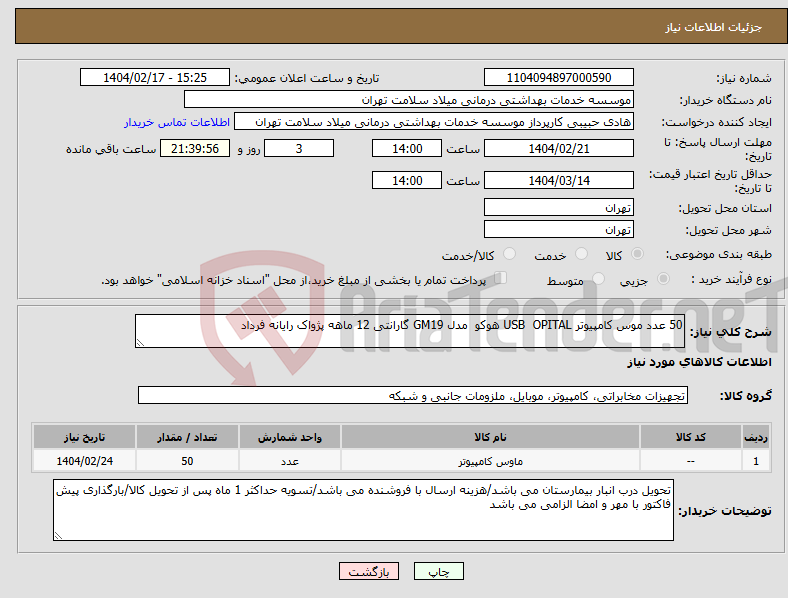
Task: Click the response deadline date 1404/02/21
Action: [559, 148]
